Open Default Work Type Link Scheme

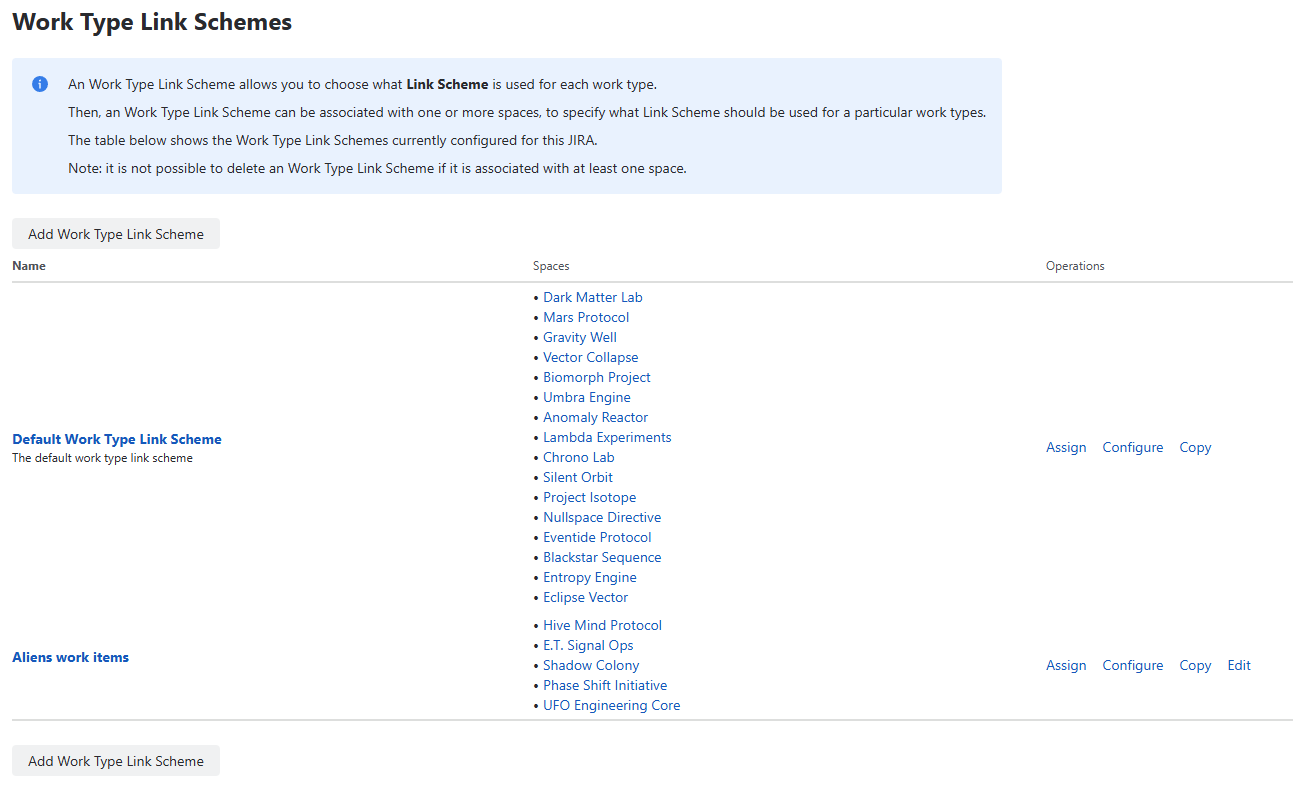click(x=117, y=439)
